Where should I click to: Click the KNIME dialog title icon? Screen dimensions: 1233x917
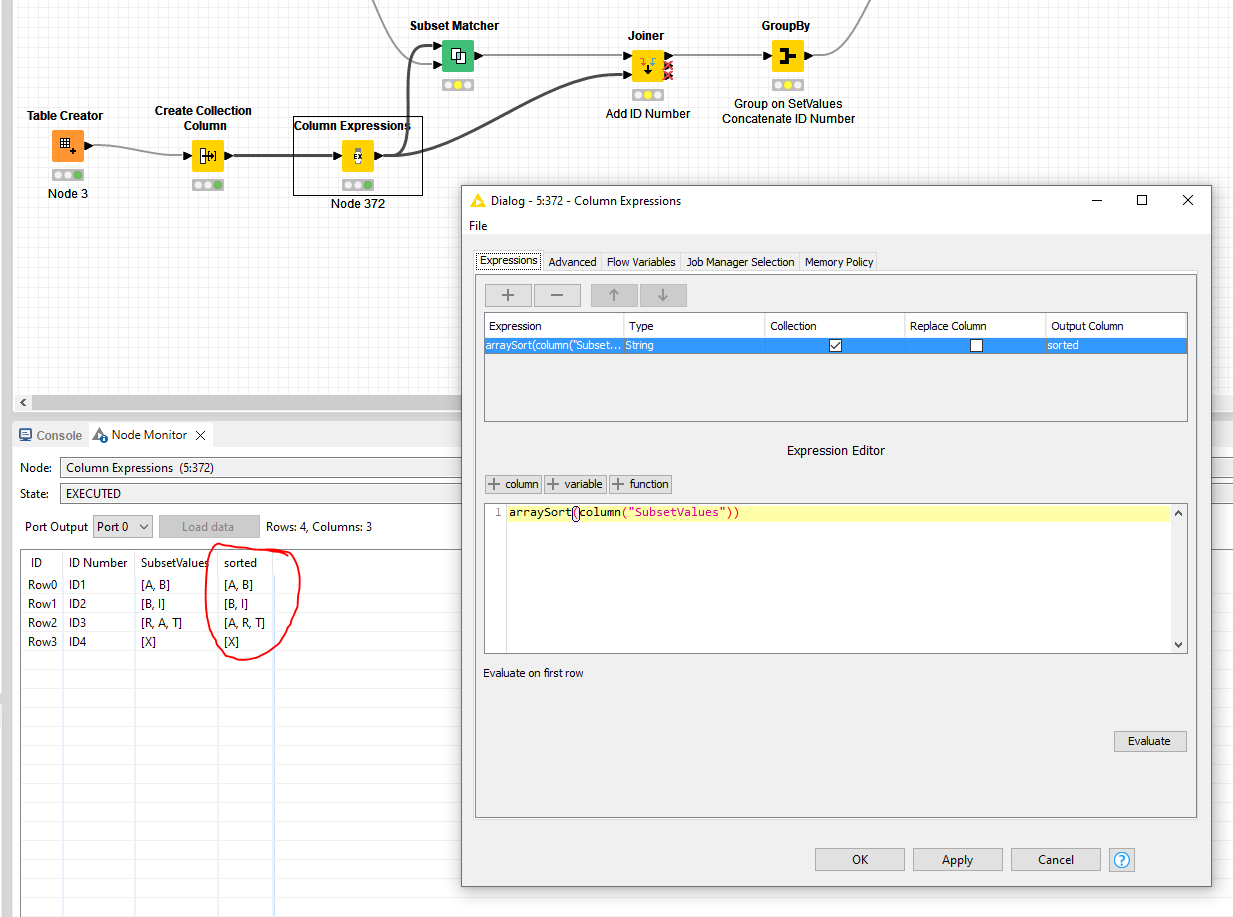tap(478, 201)
